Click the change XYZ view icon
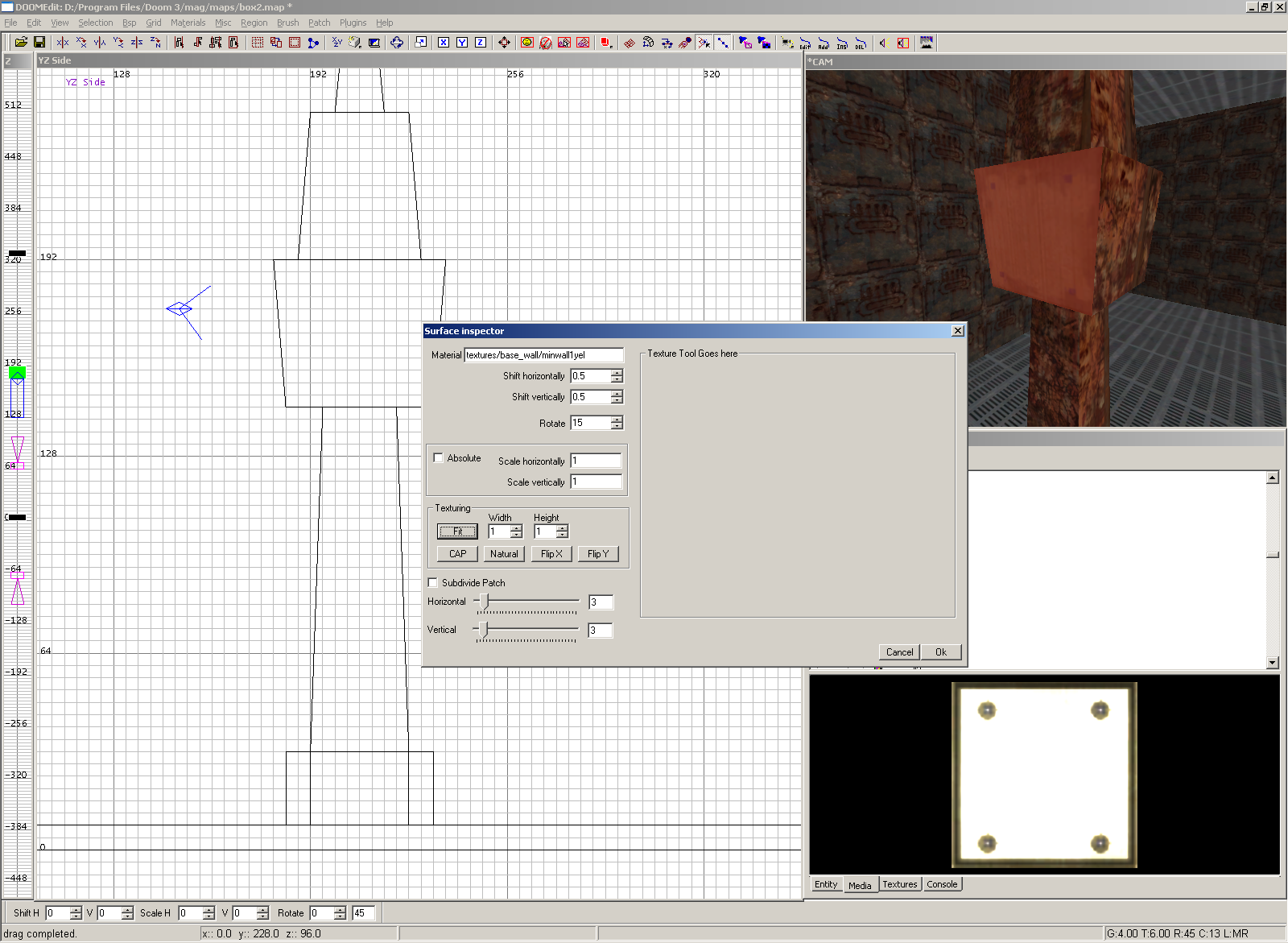Screen dimensions: 1288x943 336,43
